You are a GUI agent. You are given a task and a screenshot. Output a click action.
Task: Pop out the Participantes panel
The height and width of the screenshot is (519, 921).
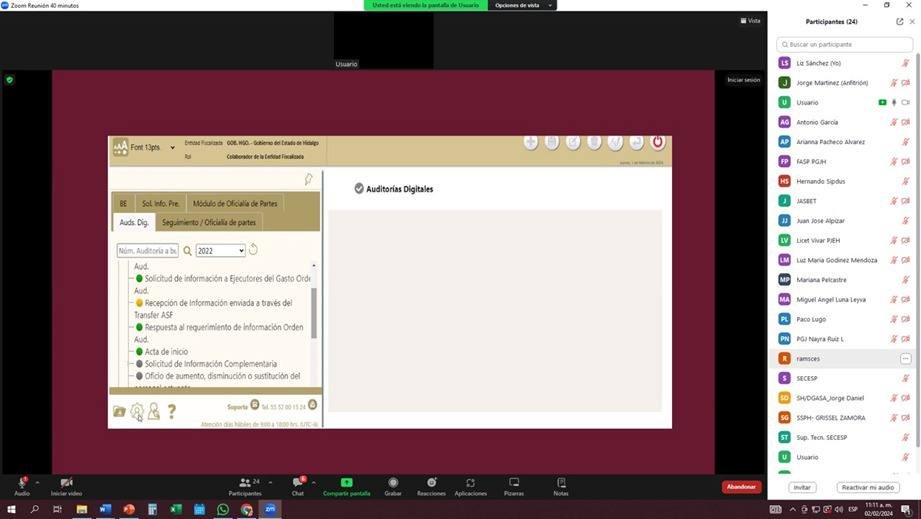pos(899,21)
